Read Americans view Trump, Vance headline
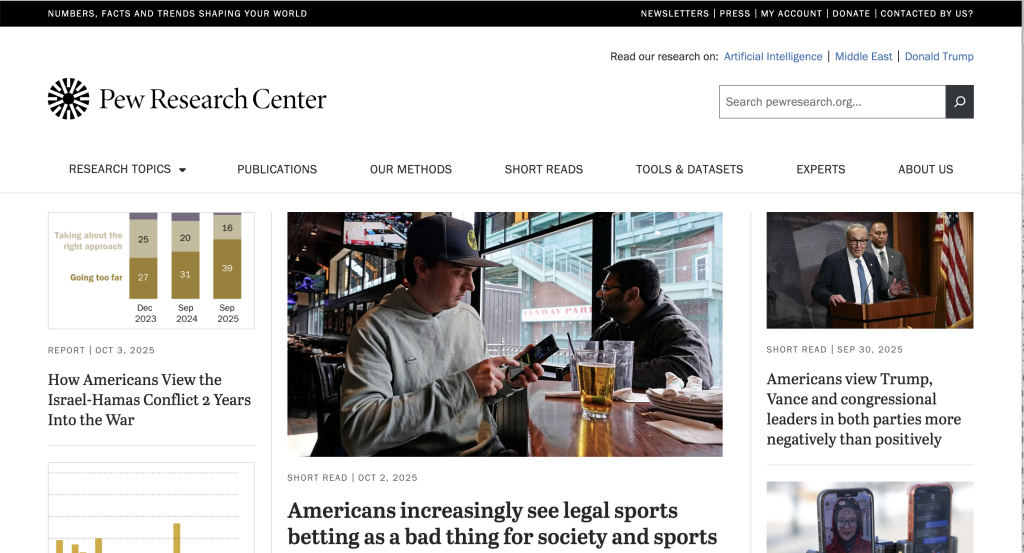The height and width of the screenshot is (553, 1024). coord(863,409)
